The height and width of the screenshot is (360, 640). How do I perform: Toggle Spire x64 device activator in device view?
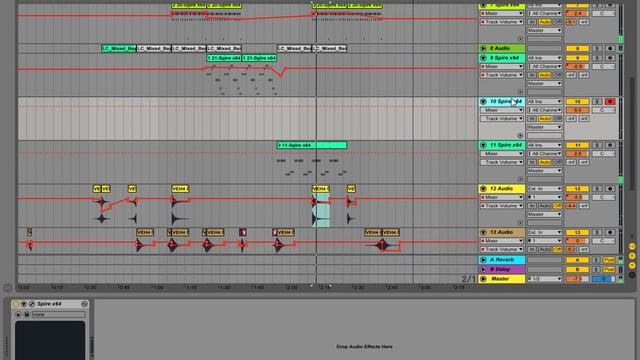pyautogui.click(x=16, y=304)
